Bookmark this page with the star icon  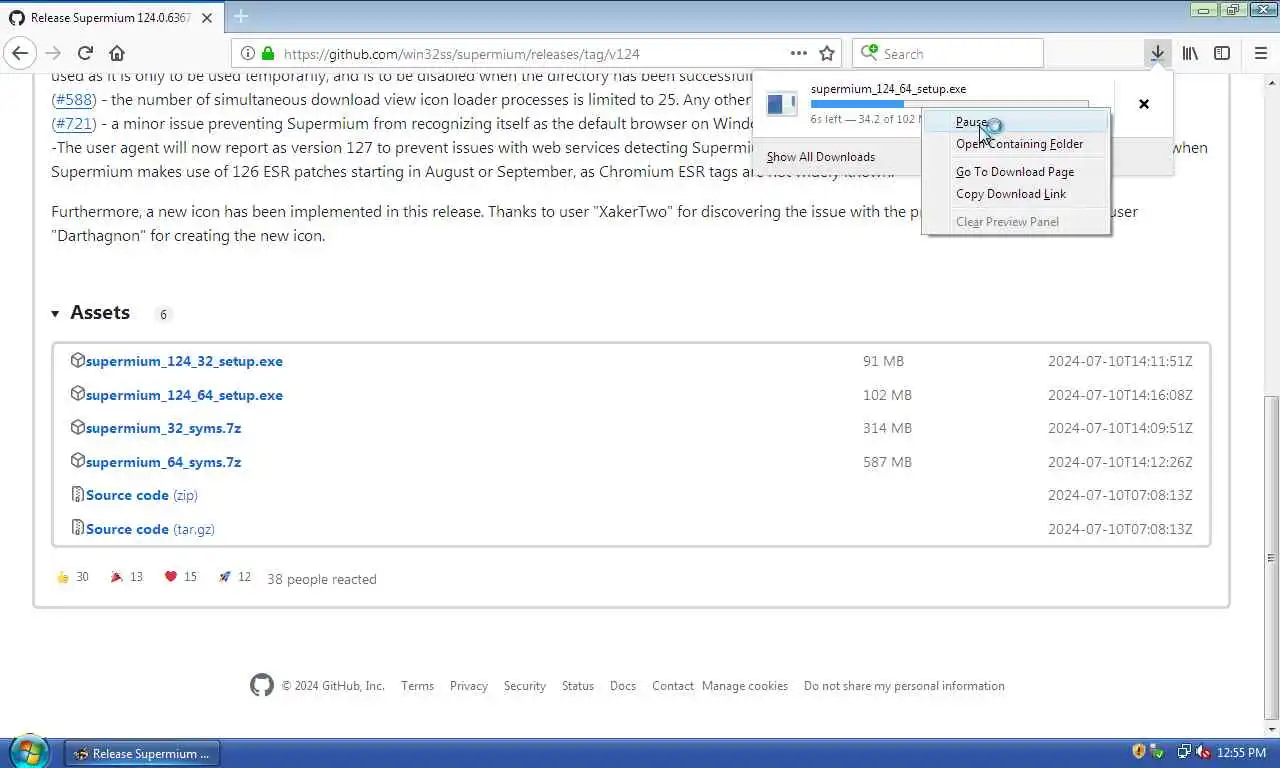coord(827,53)
